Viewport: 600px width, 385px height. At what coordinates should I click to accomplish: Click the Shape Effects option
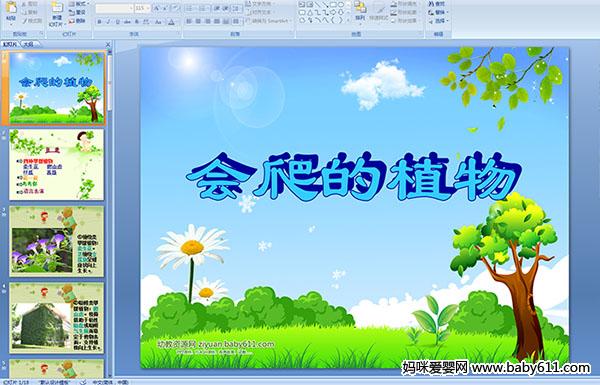[x=405, y=21]
